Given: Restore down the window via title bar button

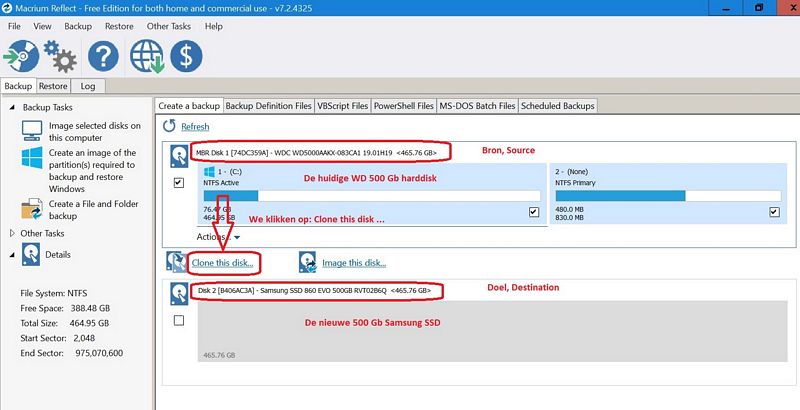Looking at the screenshot, I should point(759,8).
